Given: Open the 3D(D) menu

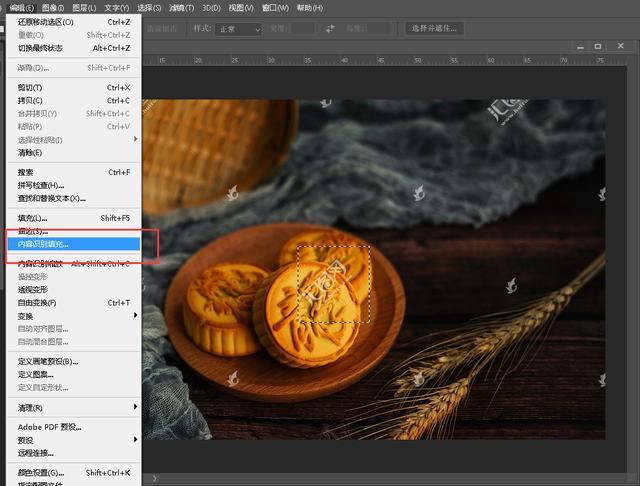Looking at the screenshot, I should click(x=211, y=8).
